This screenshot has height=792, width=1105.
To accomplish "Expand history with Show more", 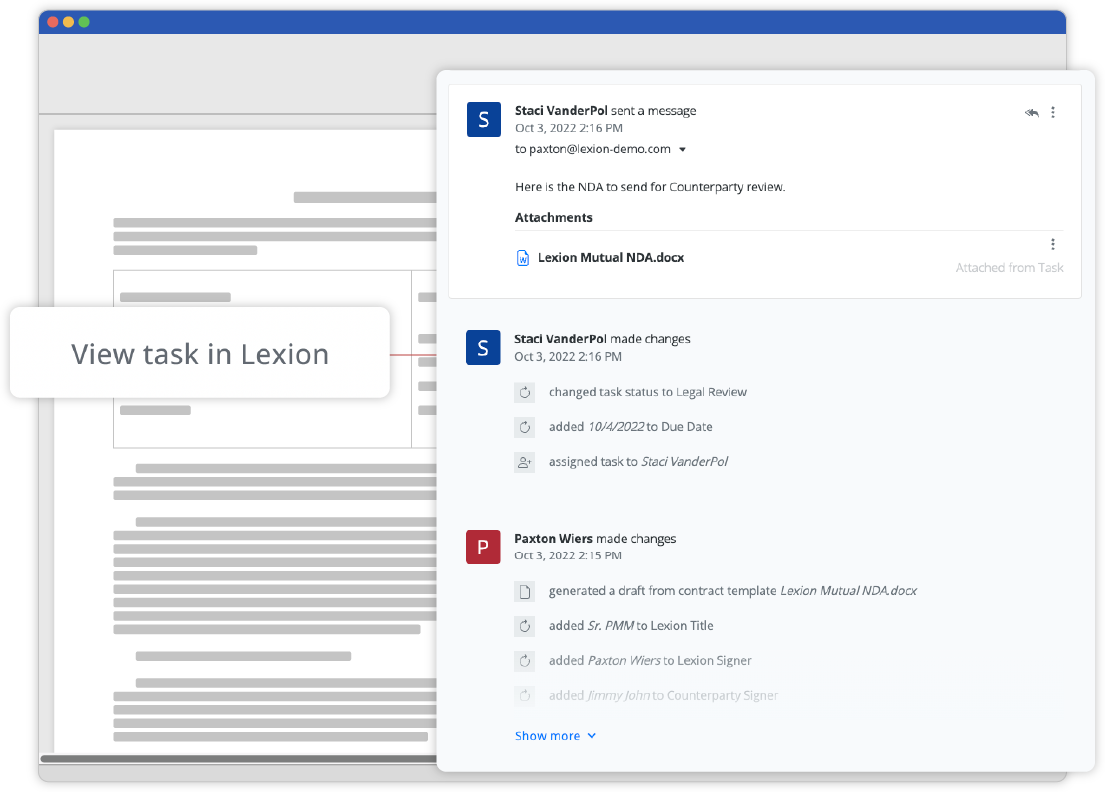I will (x=555, y=736).
